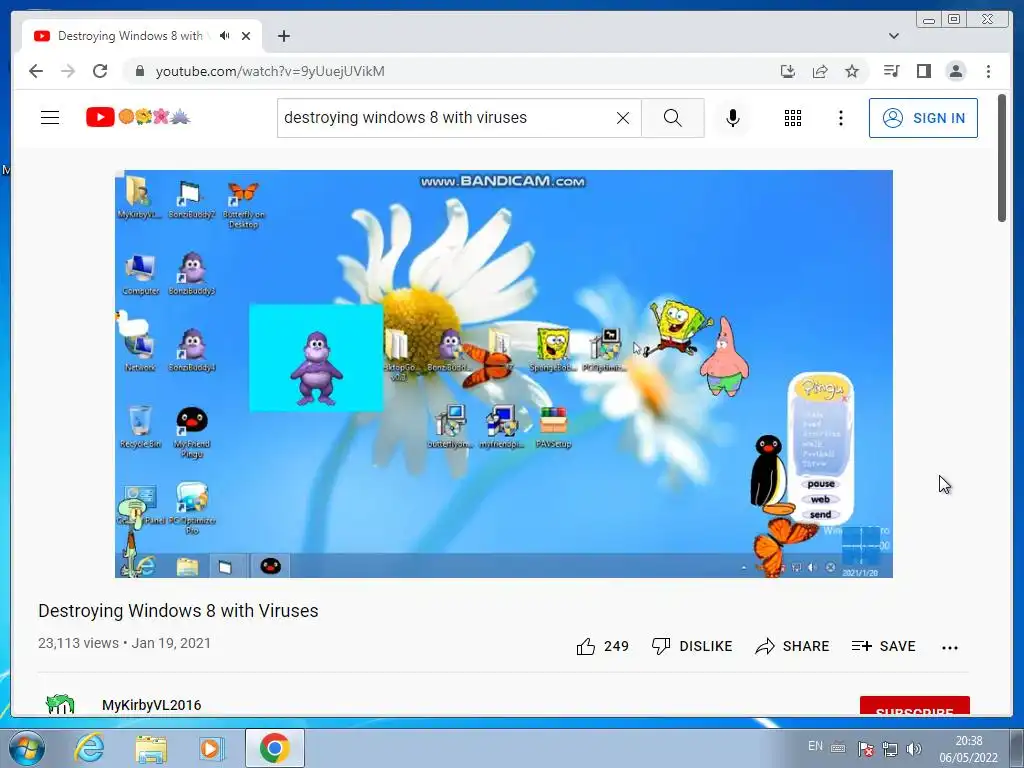1024x768 pixels.
Task: Click the SIGN IN button
Action: point(923,118)
